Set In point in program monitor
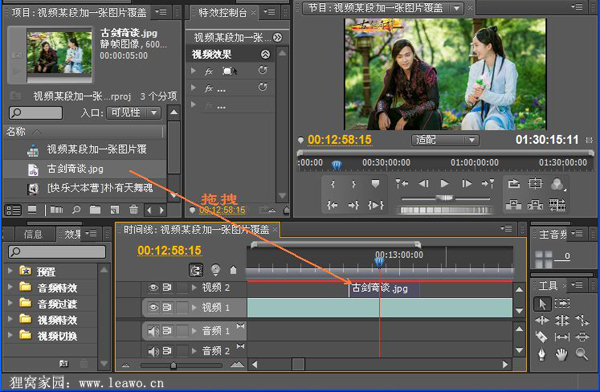This screenshot has width=600, height=392. click(333, 184)
